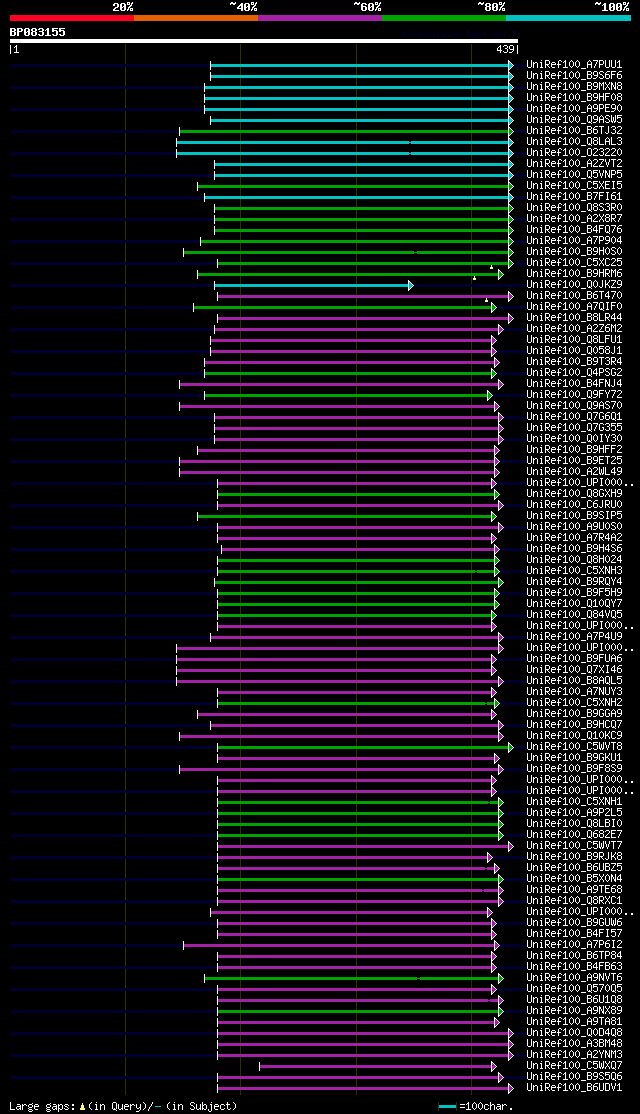
Task: Open hit UniRef100_B9S6F6
Action: click(575, 75)
